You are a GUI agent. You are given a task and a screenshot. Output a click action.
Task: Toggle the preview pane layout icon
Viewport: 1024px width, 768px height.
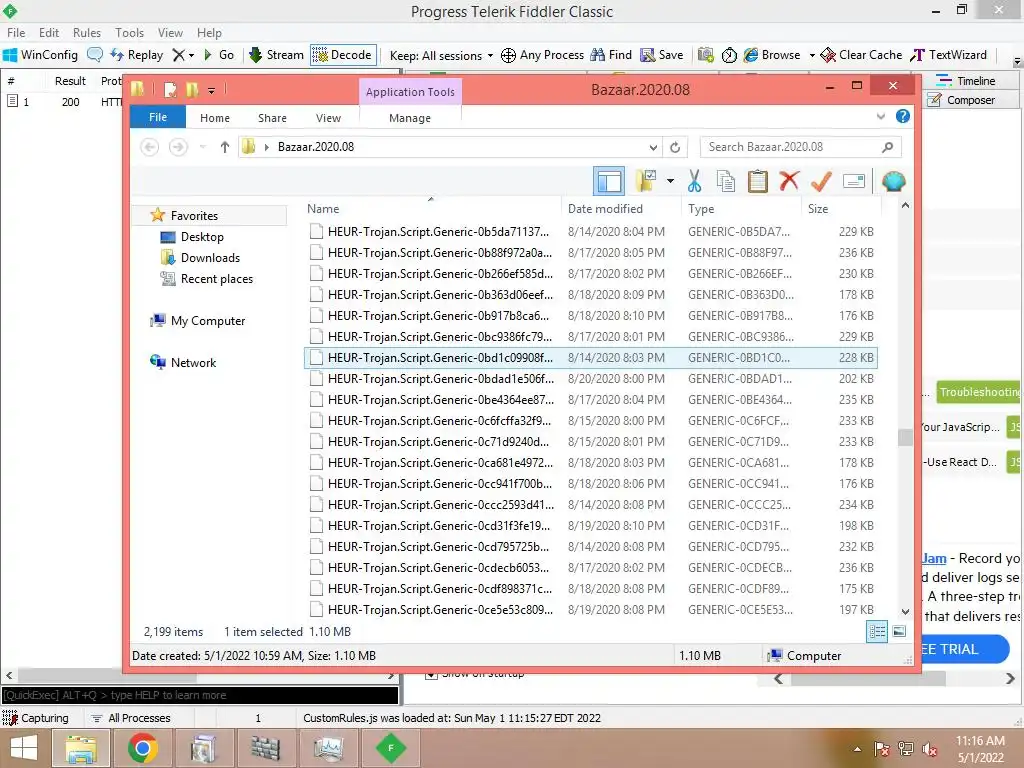coord(609,181)
